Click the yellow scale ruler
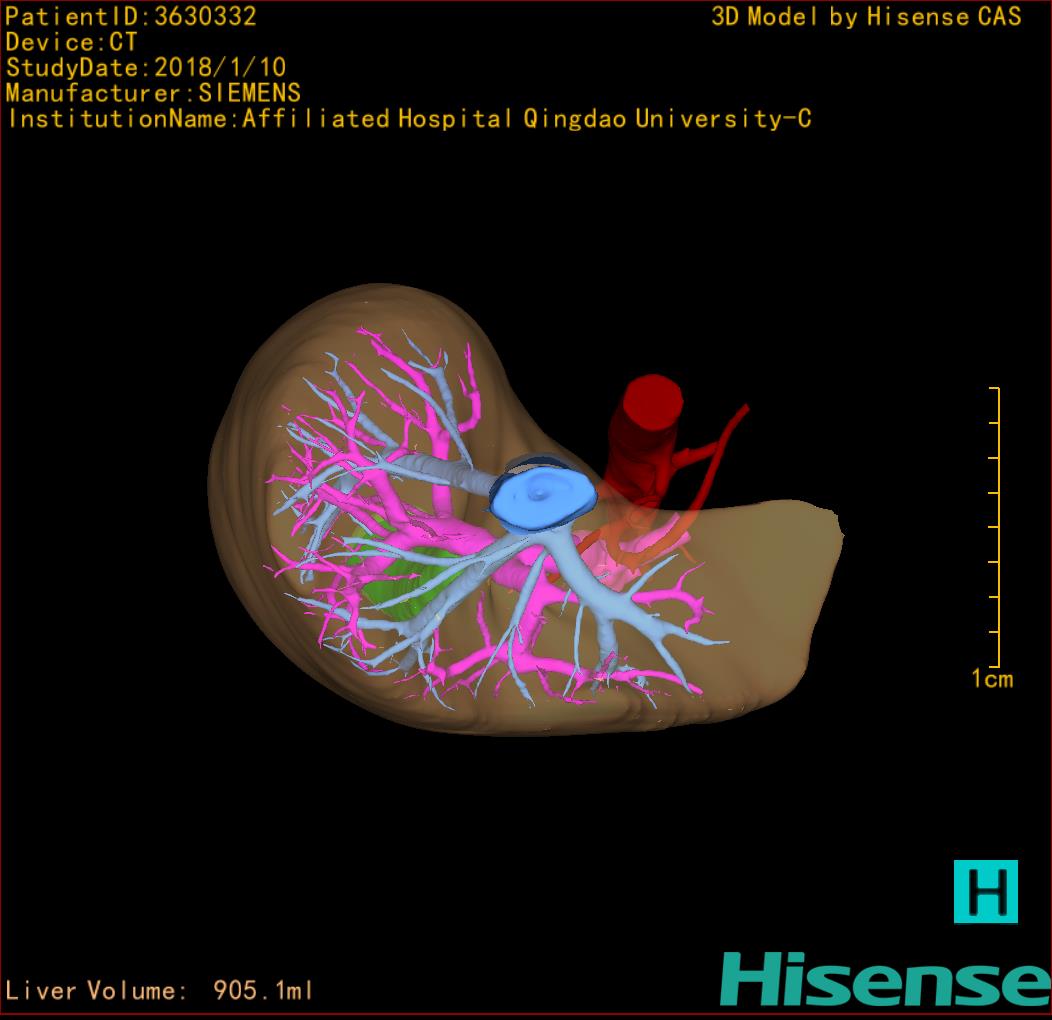 pos(996,527)
